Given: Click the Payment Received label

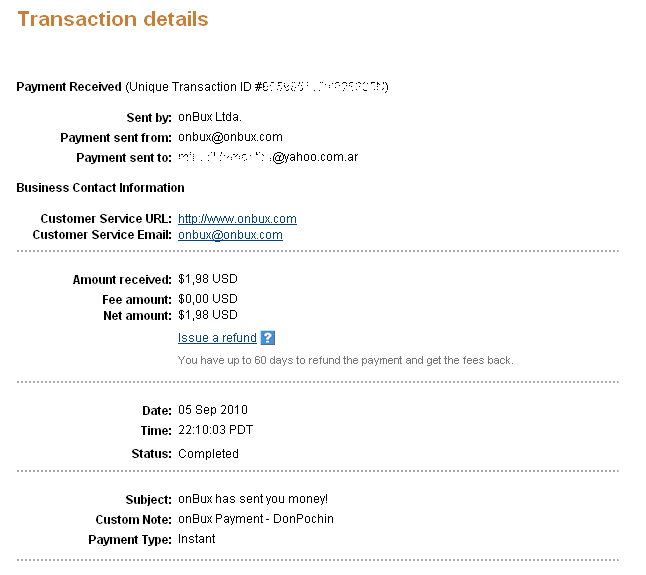Looking at the screenshot, I should [x=69, y=87].
